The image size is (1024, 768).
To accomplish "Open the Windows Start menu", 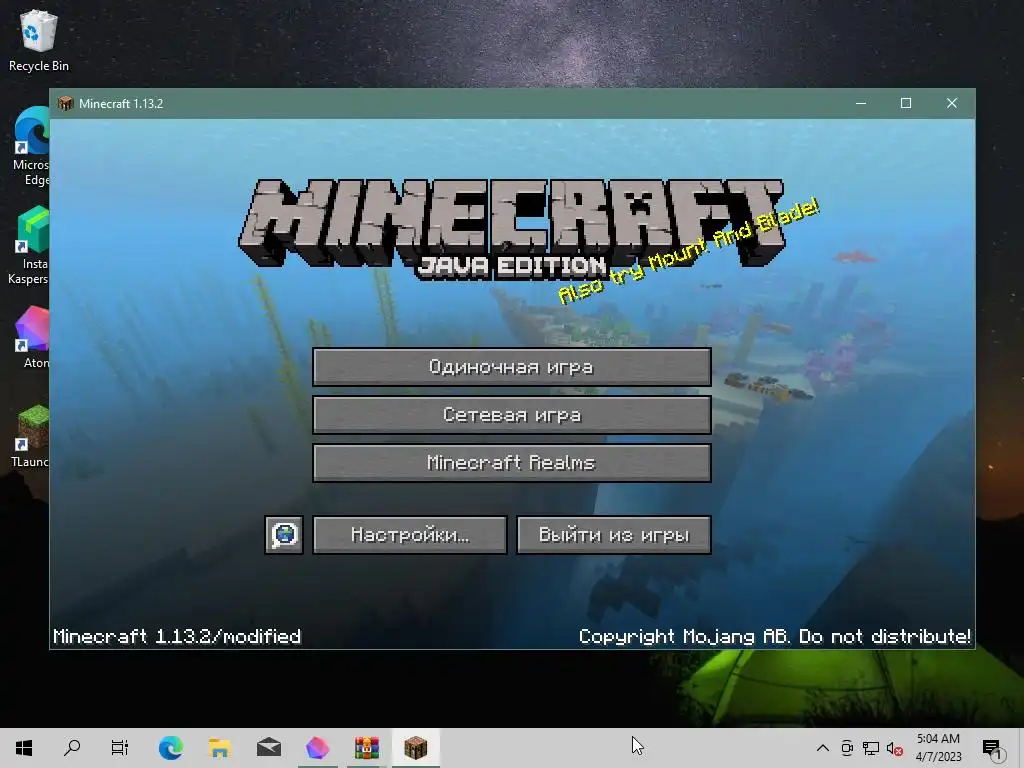I will [x=24, y=748].
